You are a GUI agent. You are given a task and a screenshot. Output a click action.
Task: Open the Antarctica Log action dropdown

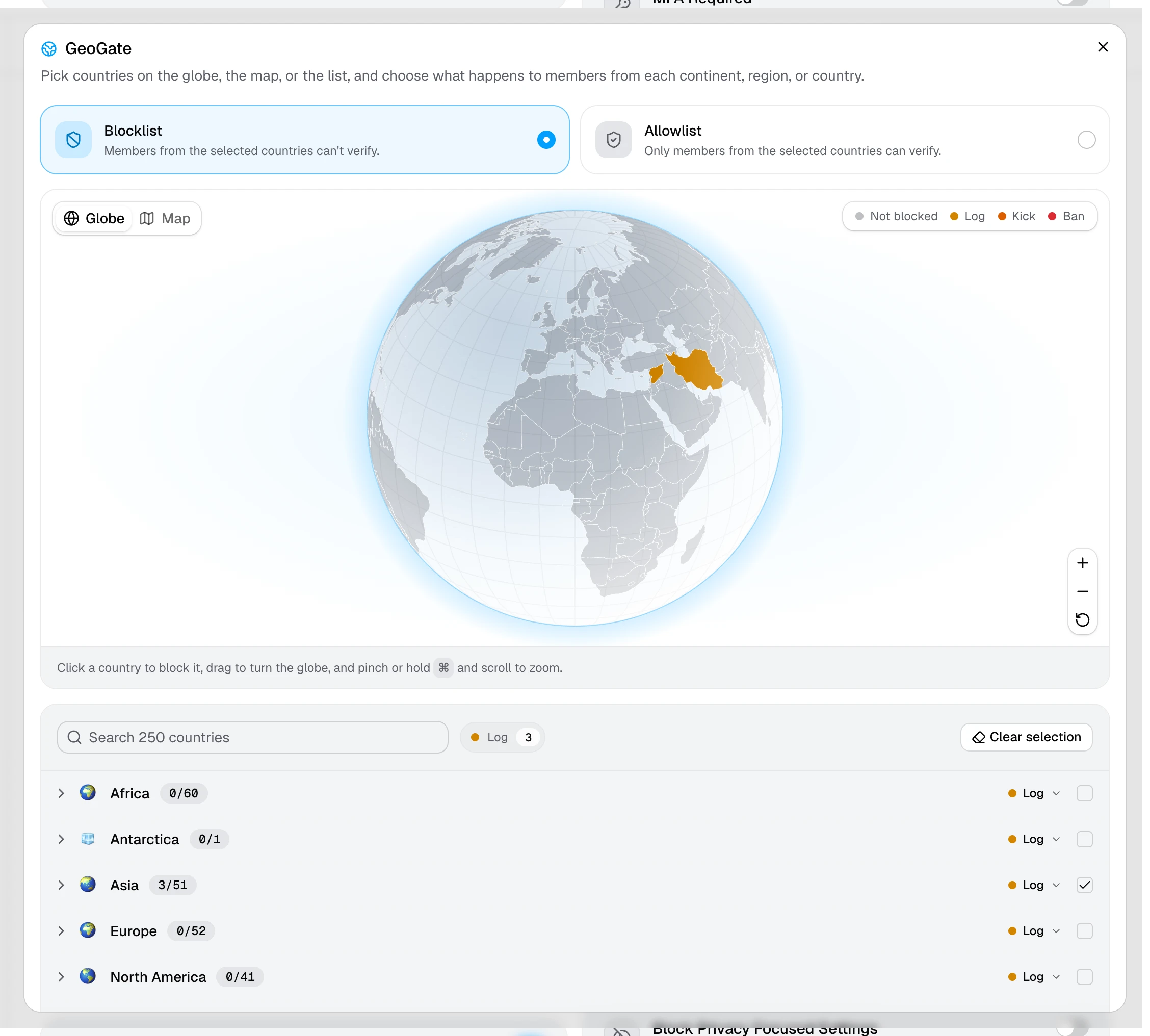[x=1034, y=839]
